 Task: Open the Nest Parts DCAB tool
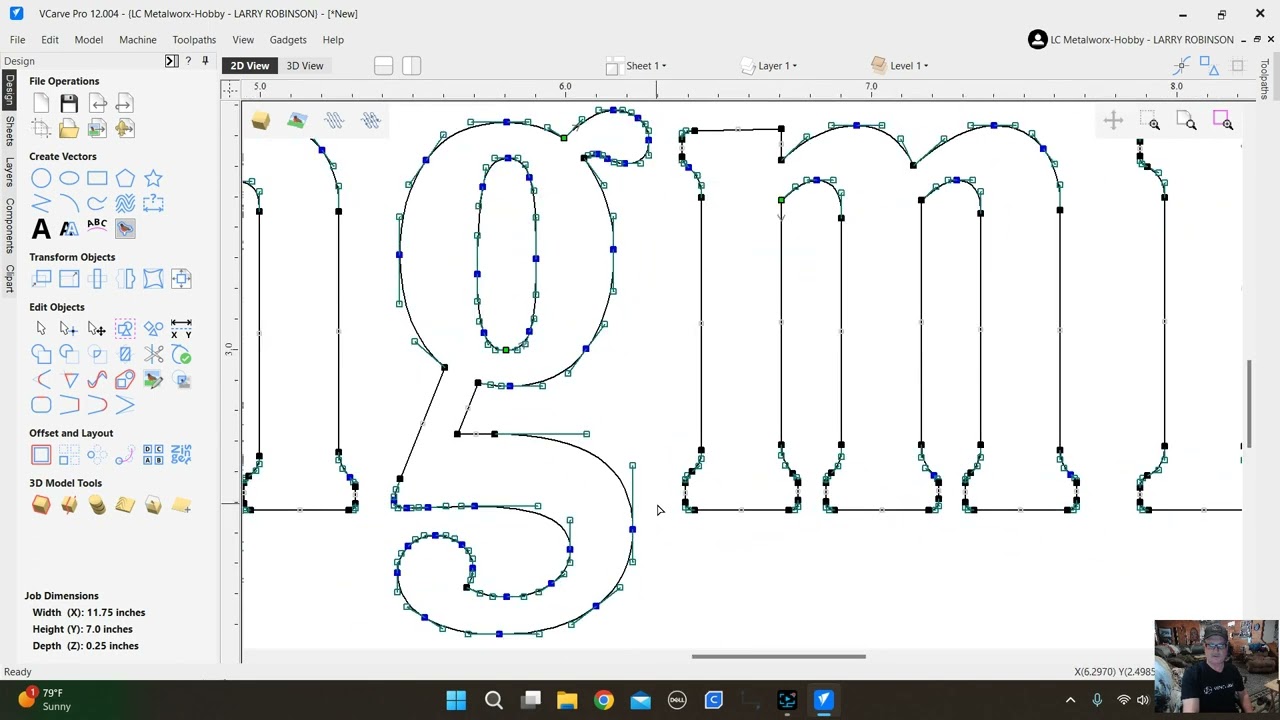point(153,455)
